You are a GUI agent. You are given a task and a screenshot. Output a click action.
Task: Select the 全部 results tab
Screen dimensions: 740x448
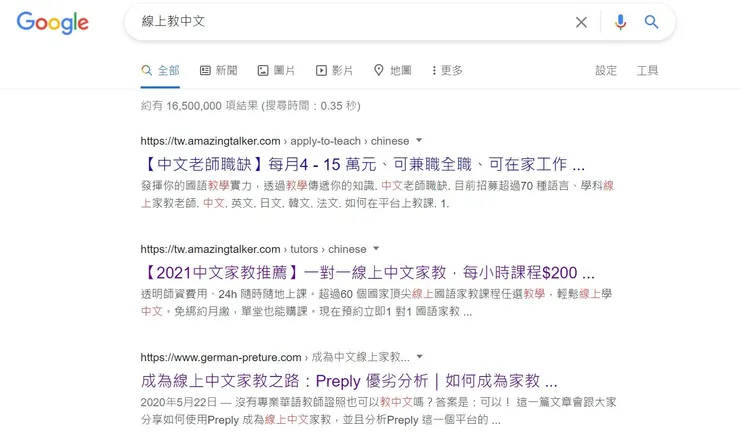pyautogui.click(x=160, y=70)
